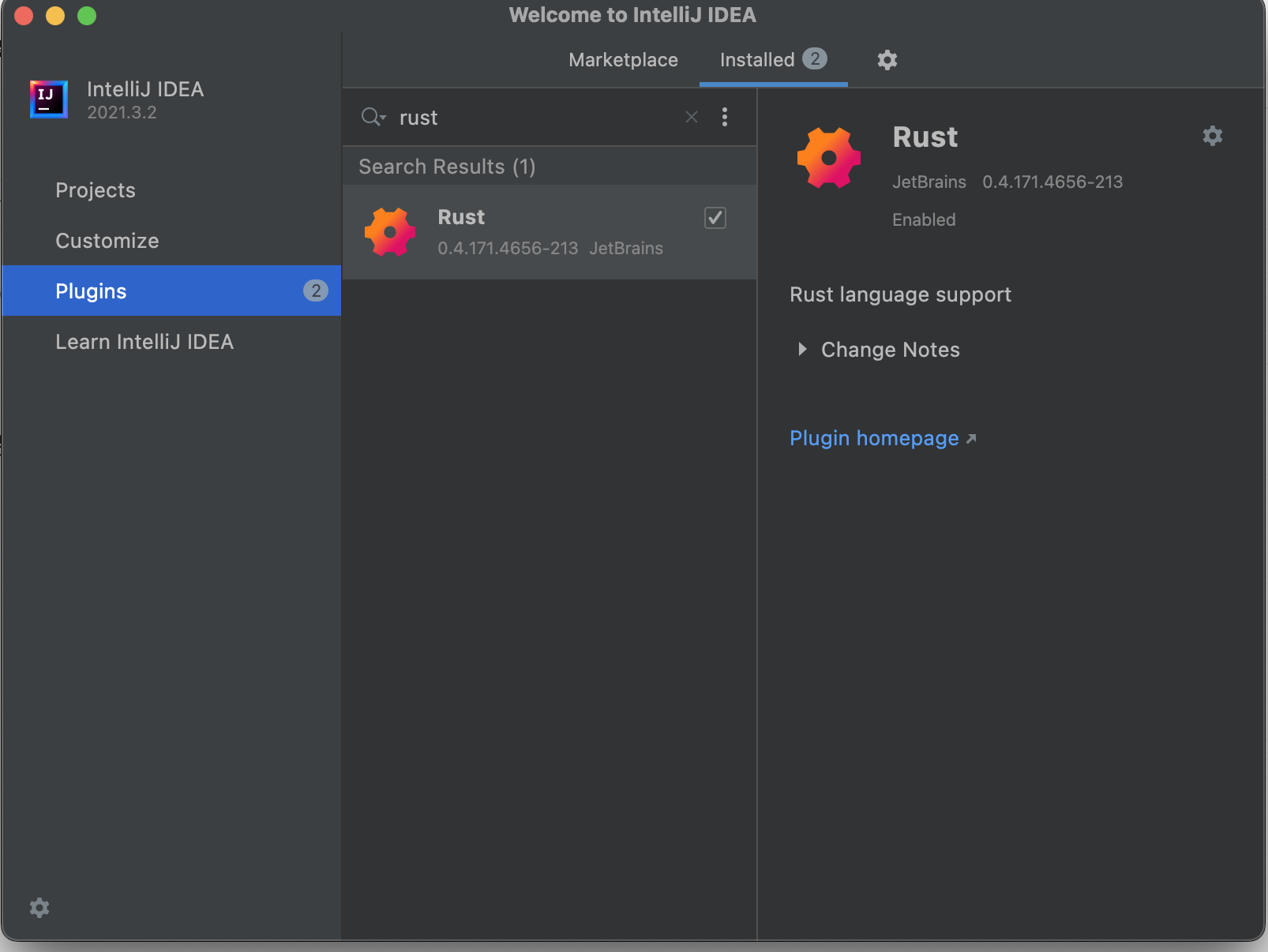Expand the Change Notes section
The height and width of the screenshot is (952, 1268).
(x=802, y=349)
